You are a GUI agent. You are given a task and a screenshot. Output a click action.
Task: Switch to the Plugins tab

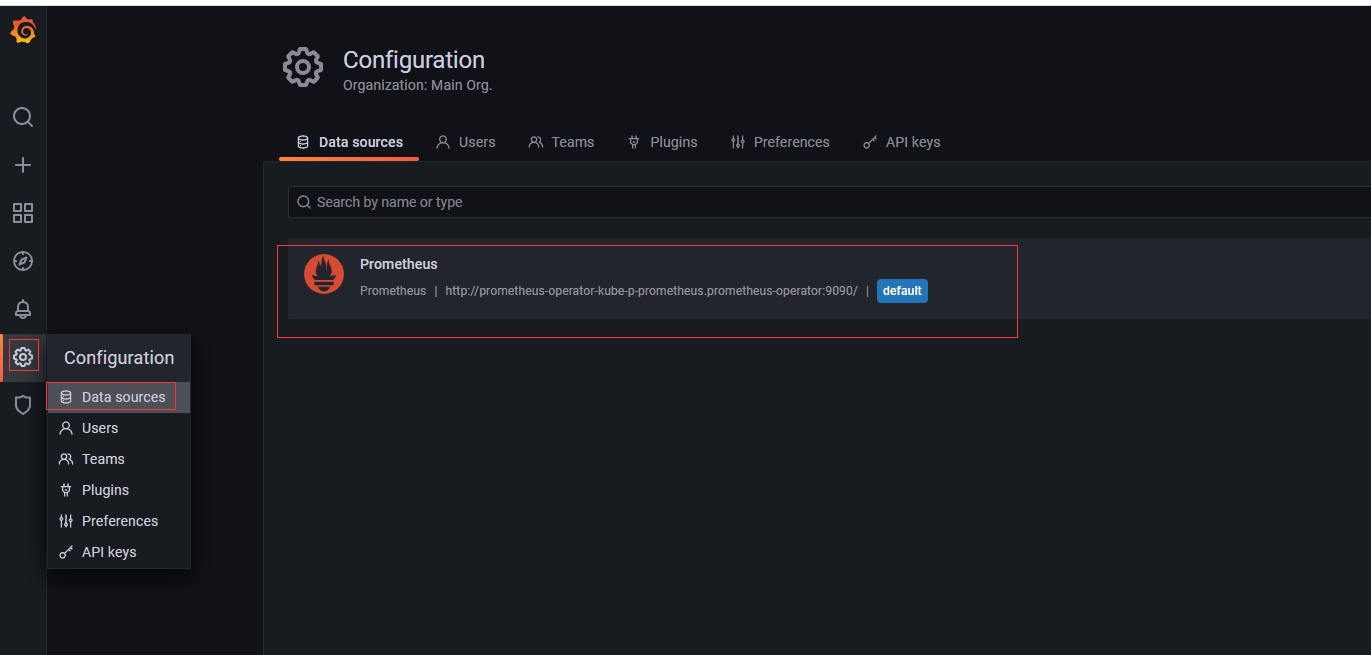click(662, 142)
